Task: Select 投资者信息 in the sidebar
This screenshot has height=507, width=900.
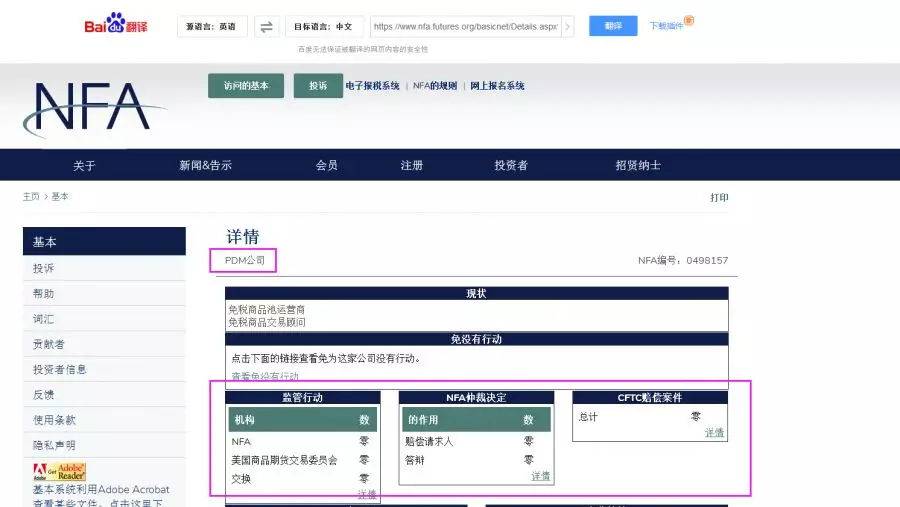Action: 104,369
